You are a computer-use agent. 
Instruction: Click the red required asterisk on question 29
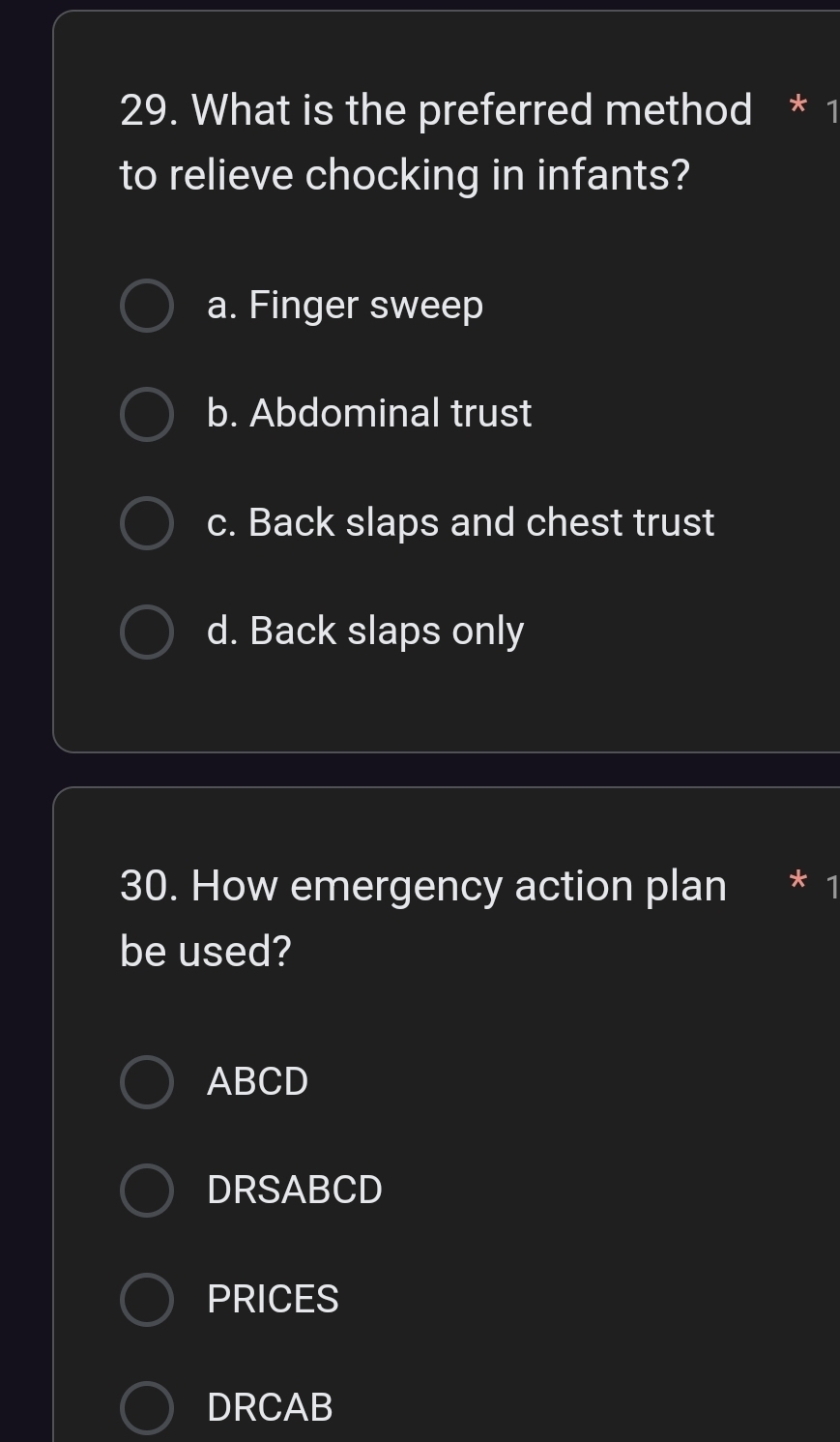[x=797, y=106]
